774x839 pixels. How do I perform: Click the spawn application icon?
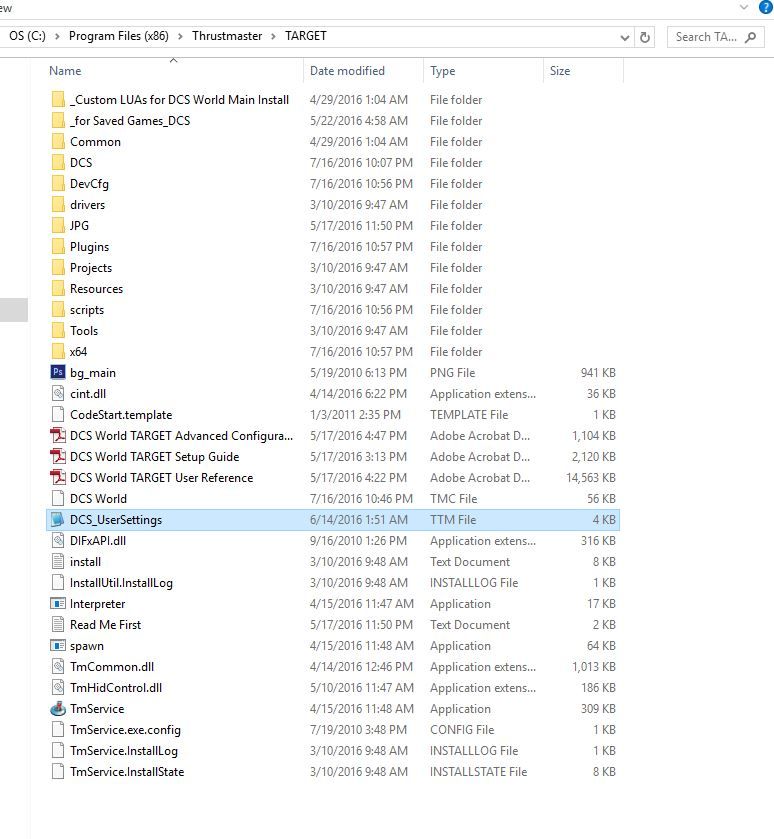point(58,646)
